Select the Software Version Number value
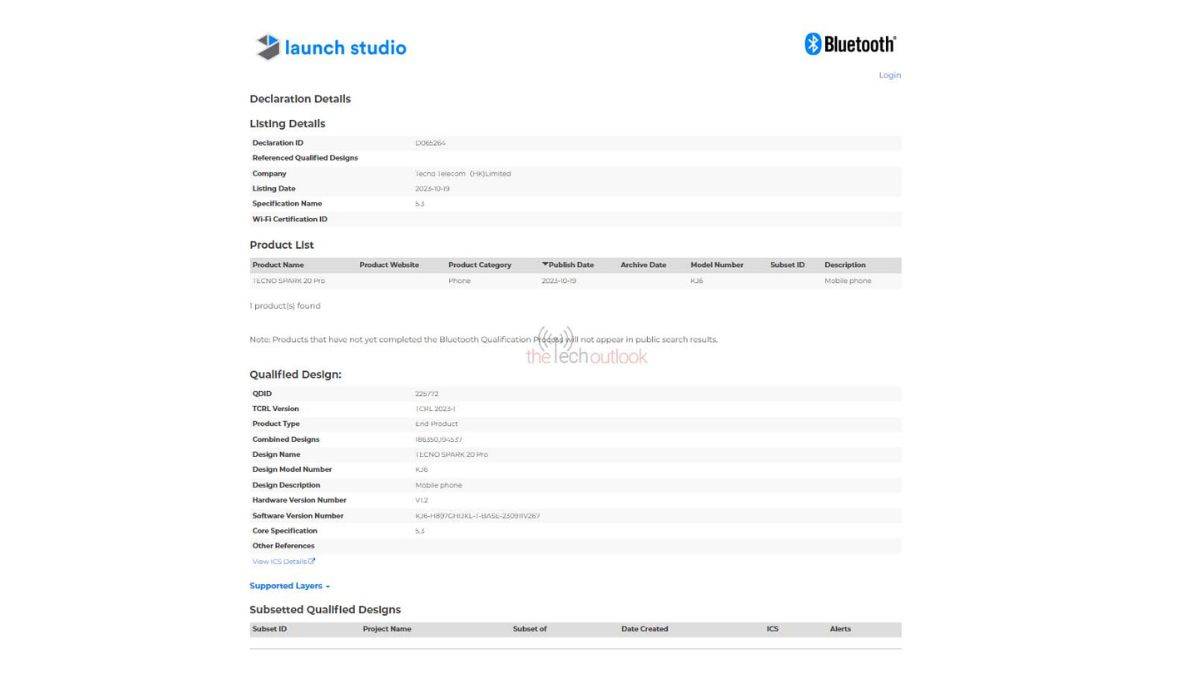1200x675 pixels. [478, 516]
